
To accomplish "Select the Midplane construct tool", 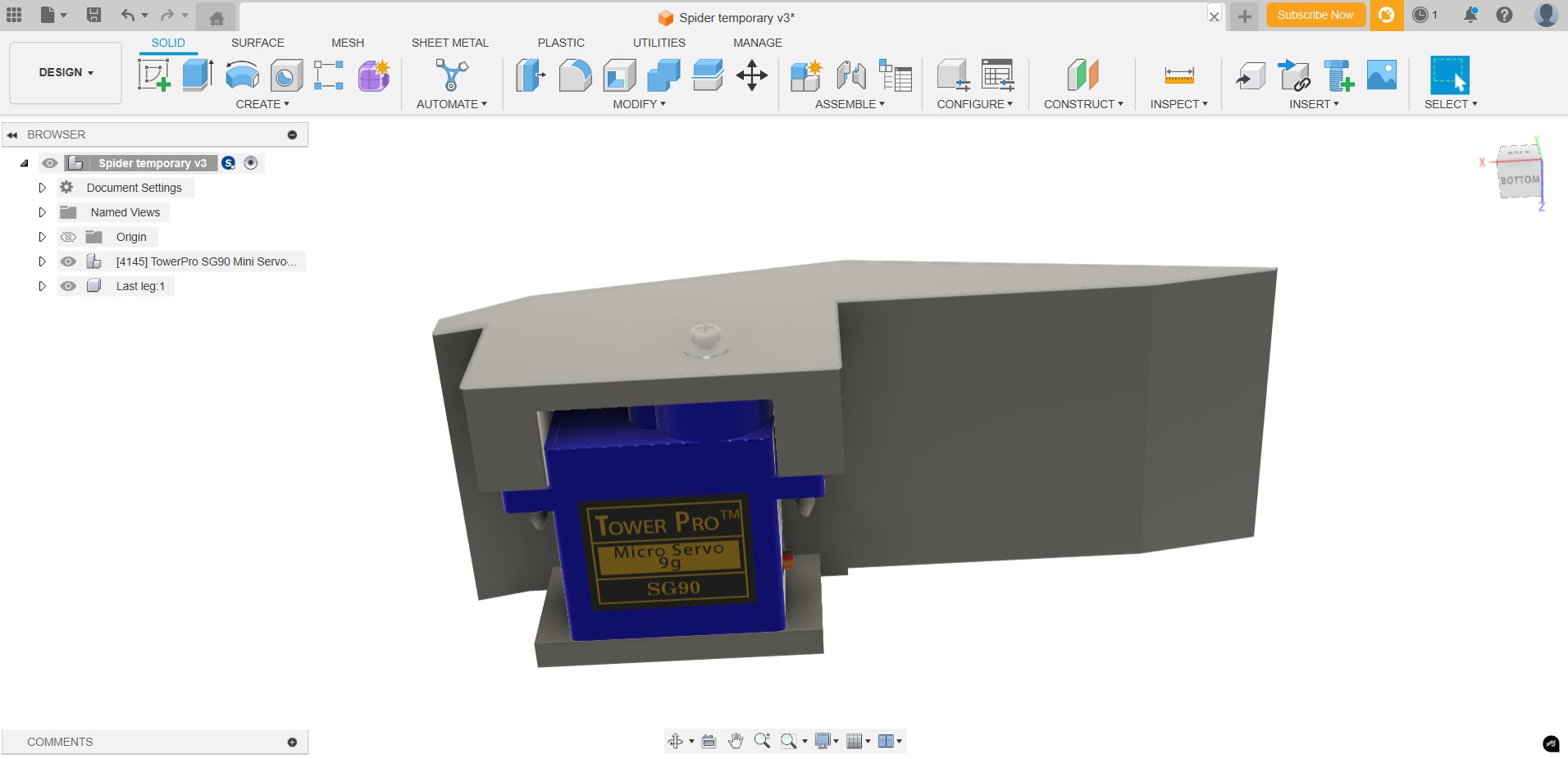I will pyautogui.click(x=1083, y=75).
